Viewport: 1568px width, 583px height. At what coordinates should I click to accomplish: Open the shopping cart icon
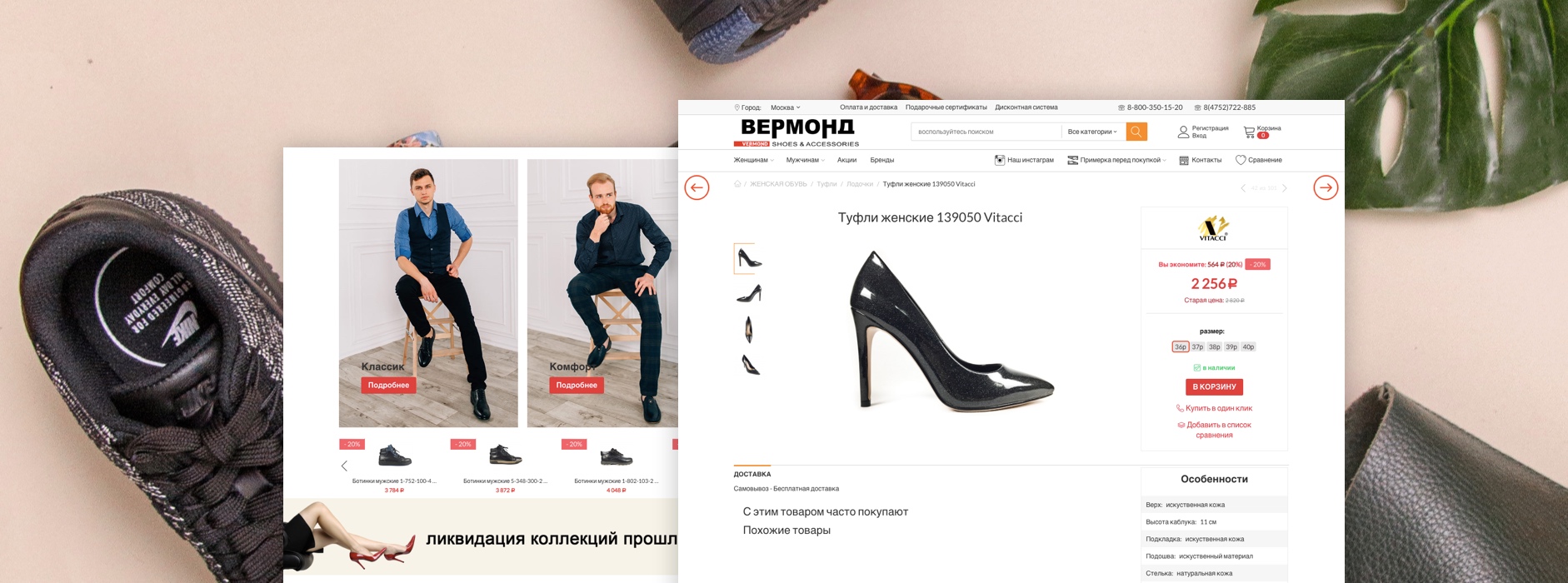pyautogui.click(x=1249, y=132)
